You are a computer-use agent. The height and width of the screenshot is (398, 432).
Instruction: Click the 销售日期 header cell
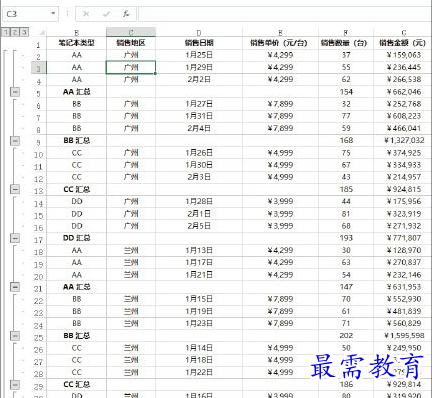(x=199, y=43)
